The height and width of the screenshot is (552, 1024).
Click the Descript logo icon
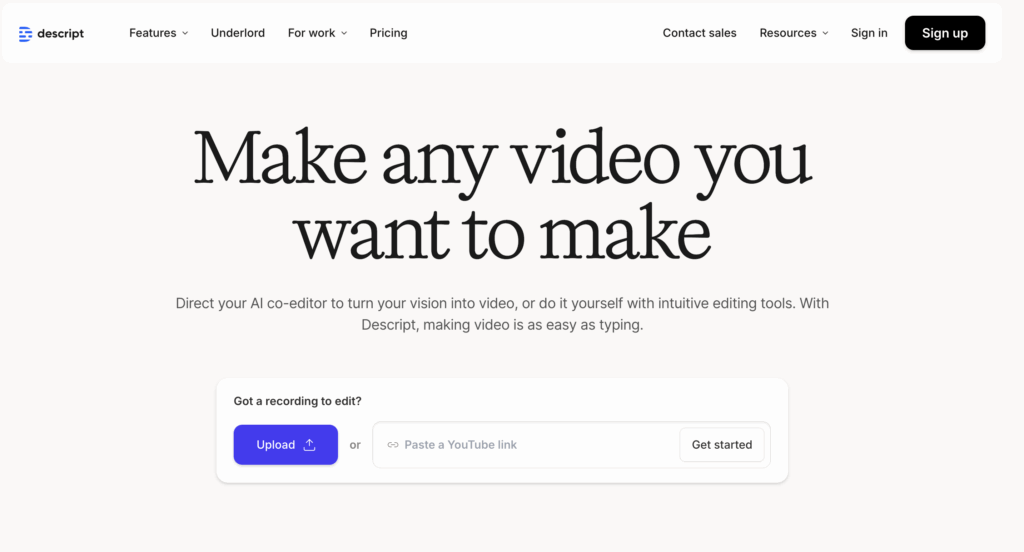pos(25,34)
